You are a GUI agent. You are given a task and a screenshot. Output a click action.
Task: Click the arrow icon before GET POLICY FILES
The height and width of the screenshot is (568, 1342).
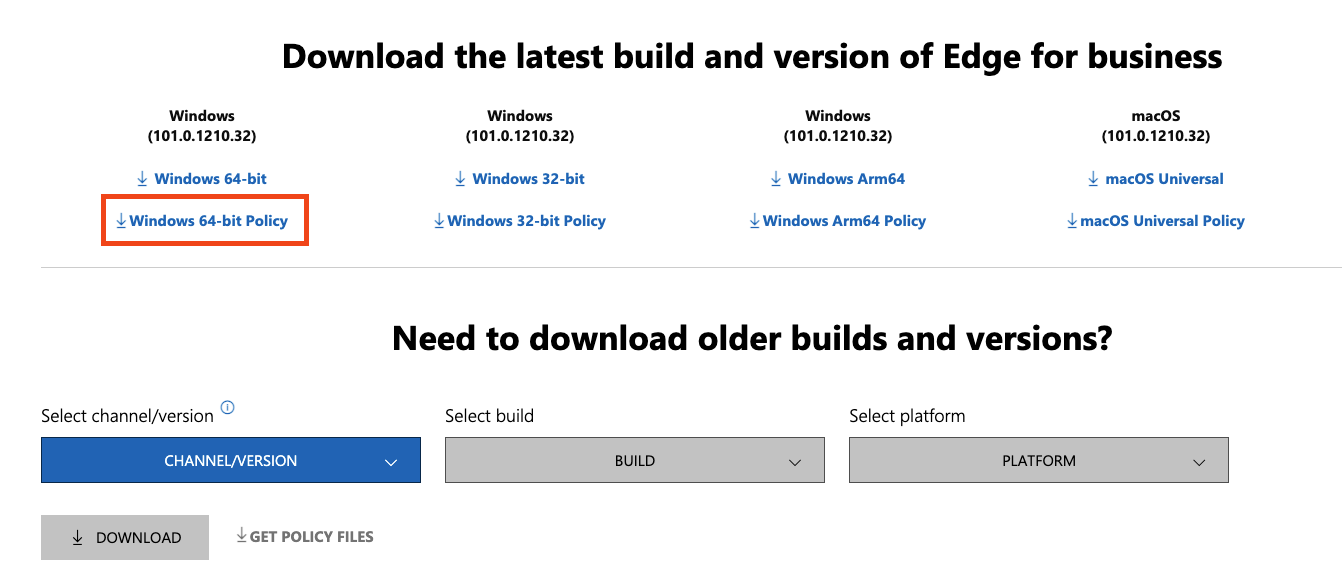pos(241,536)
